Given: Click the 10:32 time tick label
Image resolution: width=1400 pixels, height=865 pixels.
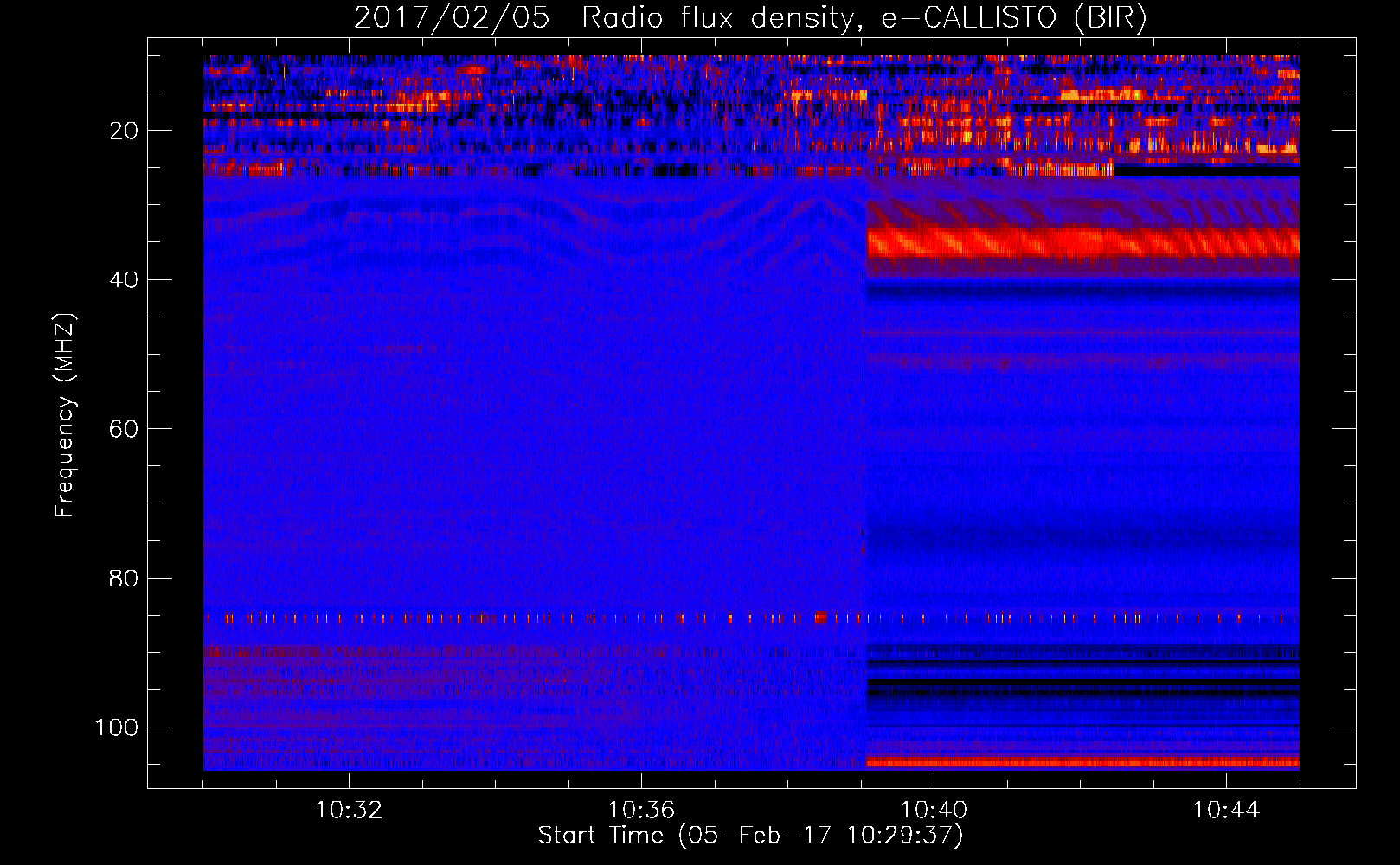Looking at the screenshot, I should (349, 810).
